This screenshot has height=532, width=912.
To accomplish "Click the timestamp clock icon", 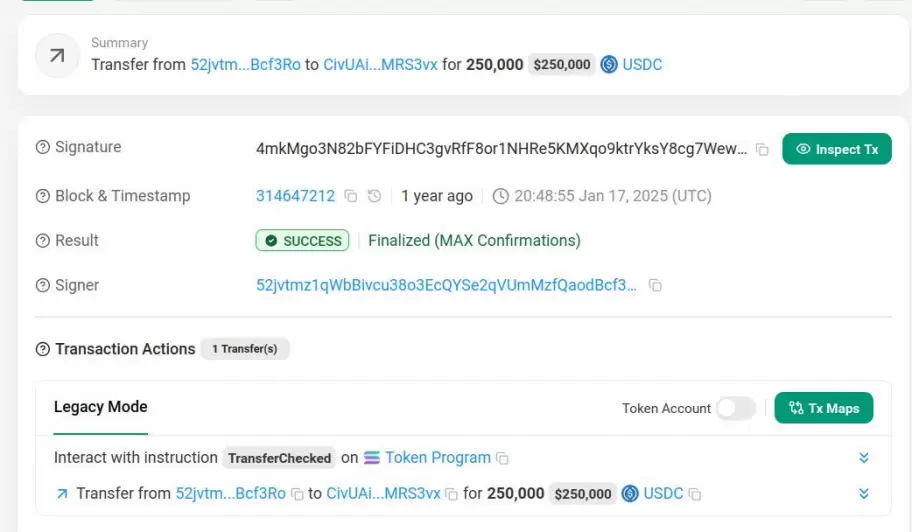I will [x=500, y=196].
